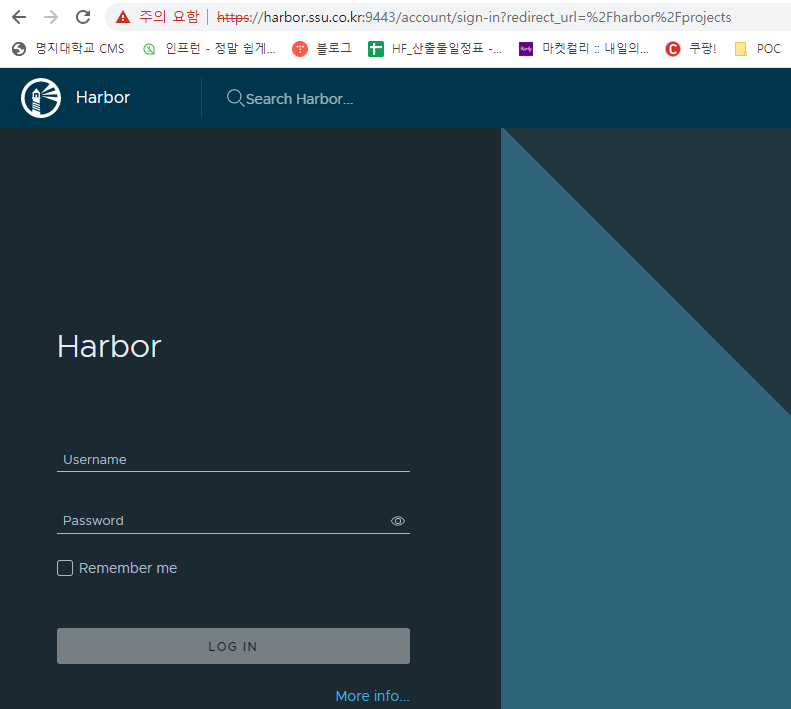This screenshot has width=791, height=709.
Task: Click the red security warning triangle
Action: pos(123,18)
